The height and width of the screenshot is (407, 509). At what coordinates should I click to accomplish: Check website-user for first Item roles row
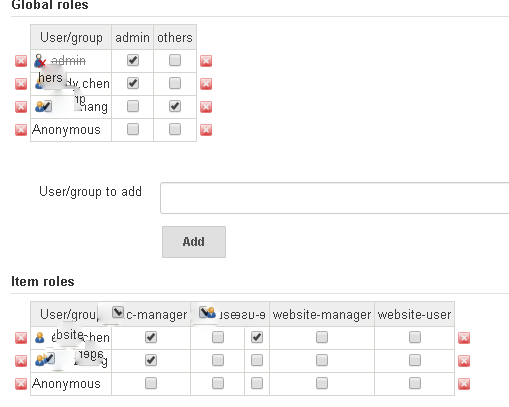click(x=415, y=337)
